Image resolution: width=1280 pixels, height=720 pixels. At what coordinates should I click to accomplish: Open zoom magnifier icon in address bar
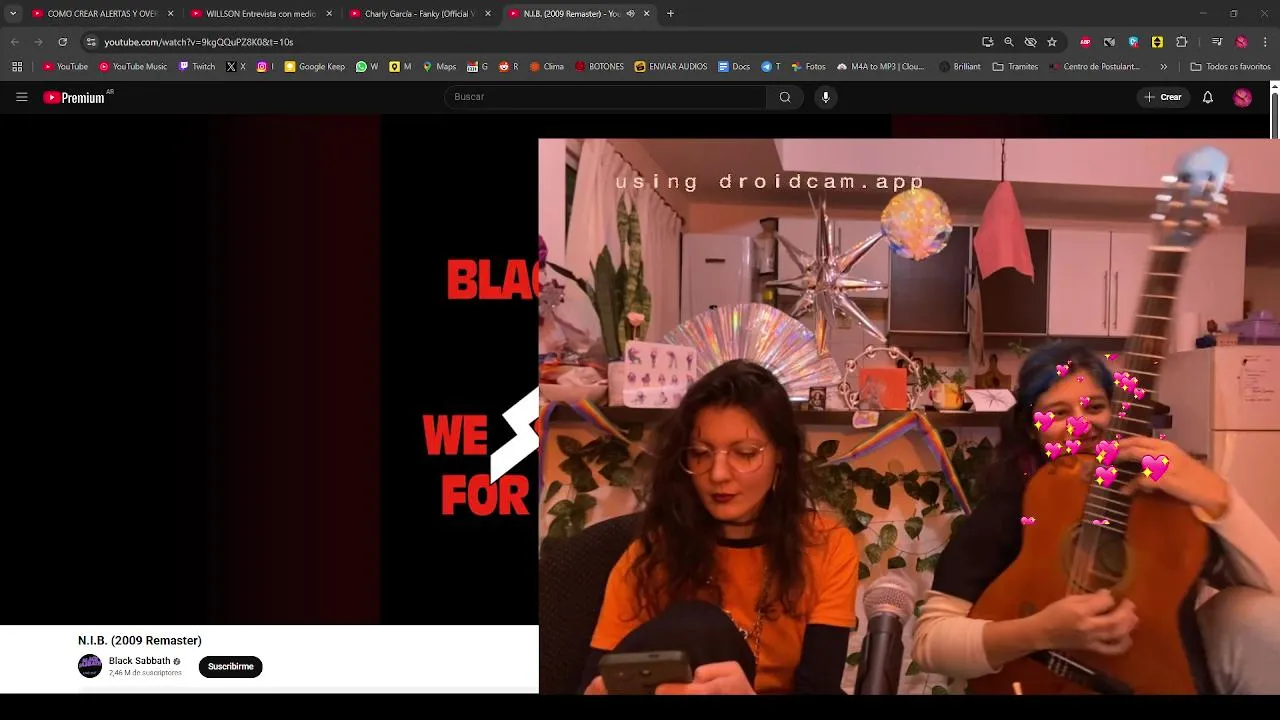click(x=1009, y=42)
